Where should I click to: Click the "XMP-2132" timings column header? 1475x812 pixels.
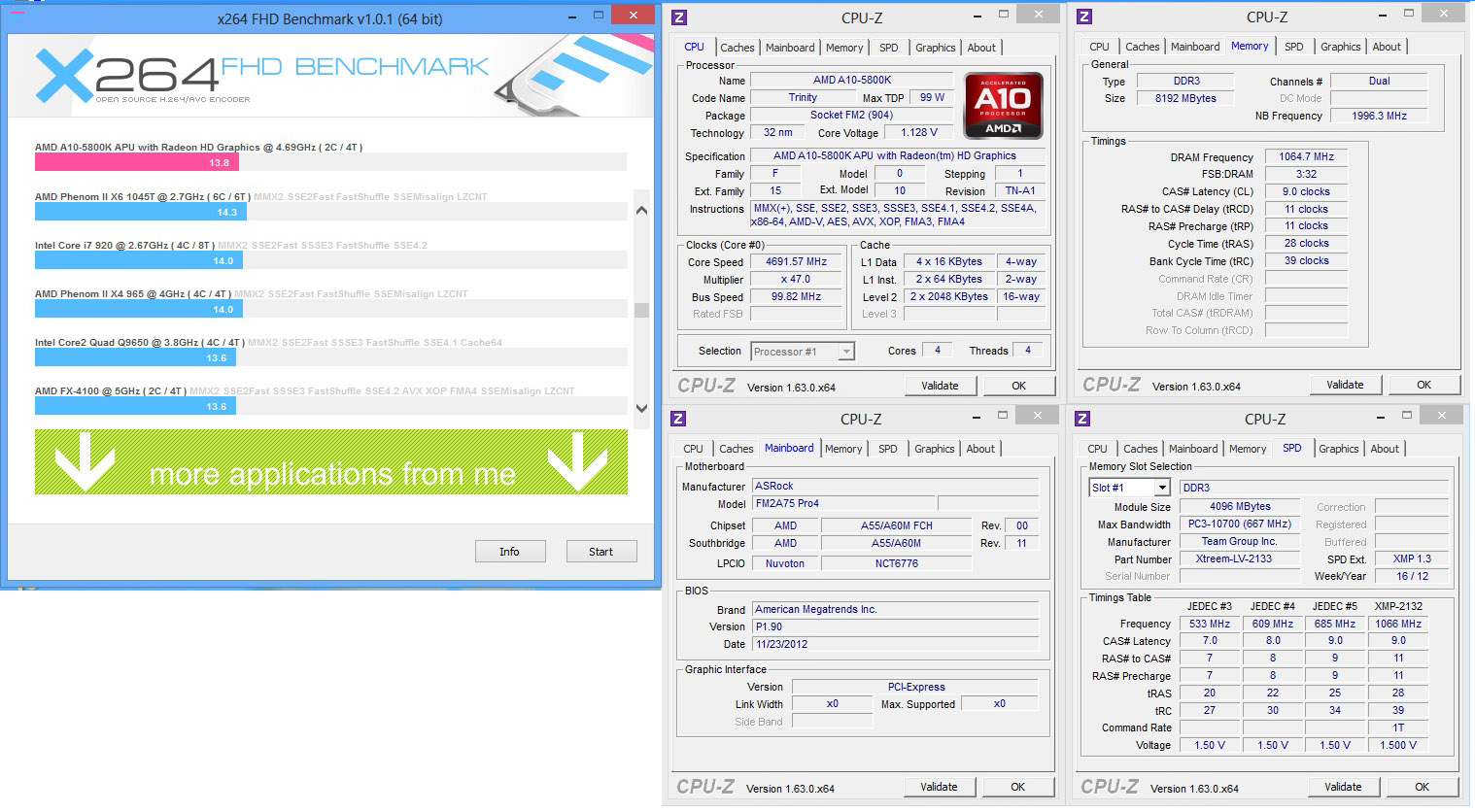click(x=1398, y=606)
